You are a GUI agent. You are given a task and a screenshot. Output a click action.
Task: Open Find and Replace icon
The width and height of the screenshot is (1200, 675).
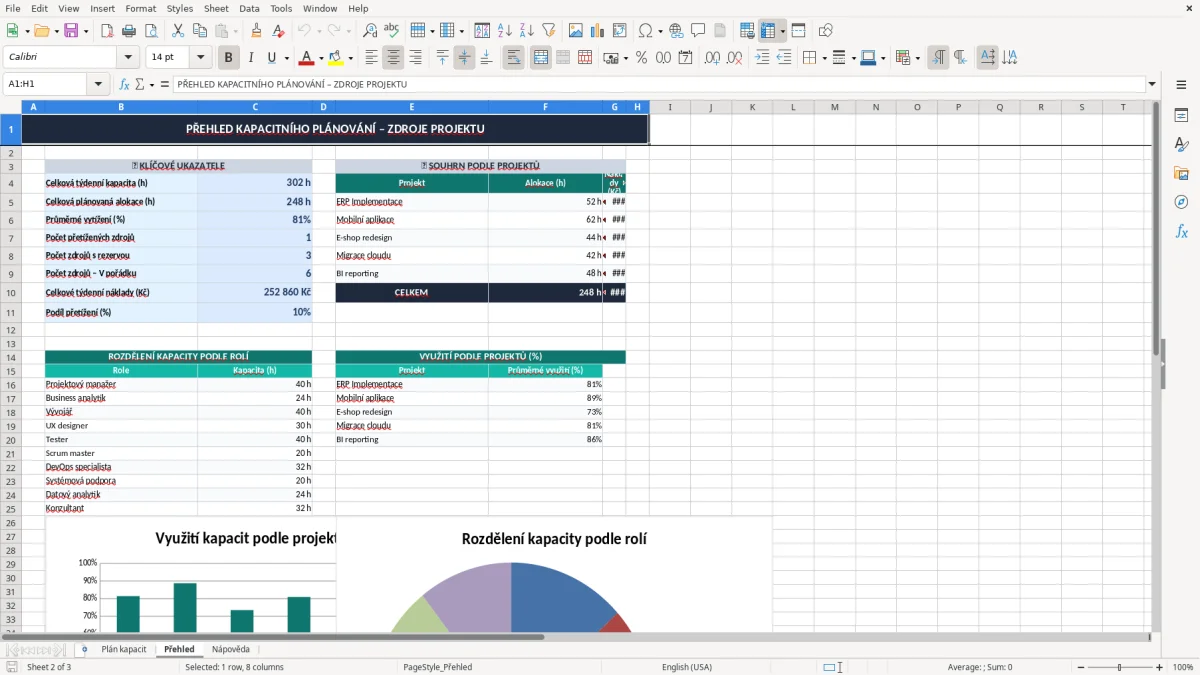click(370, 31)
